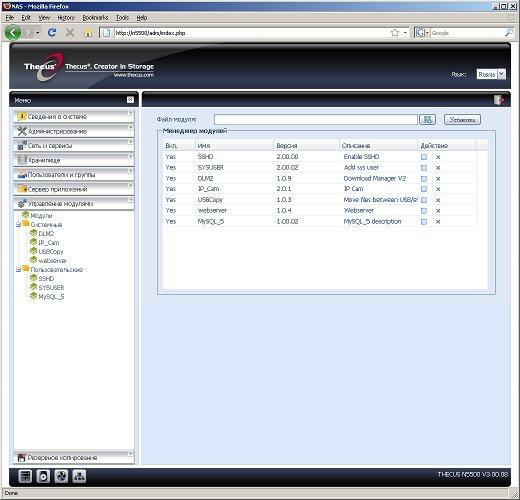Click the Firefox Back navigation button
520x500 pixels.
[13, 33]
